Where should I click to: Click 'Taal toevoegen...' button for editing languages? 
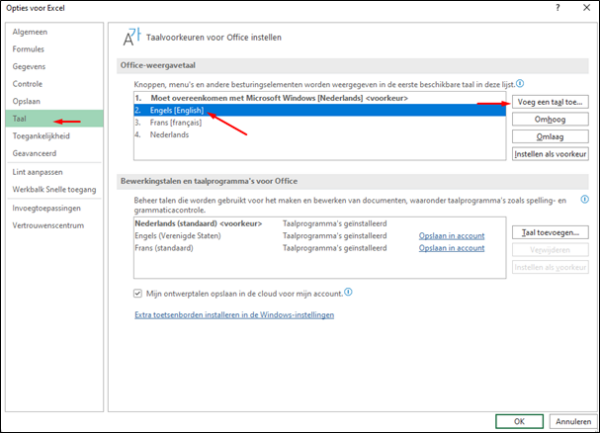pos(550,232)
